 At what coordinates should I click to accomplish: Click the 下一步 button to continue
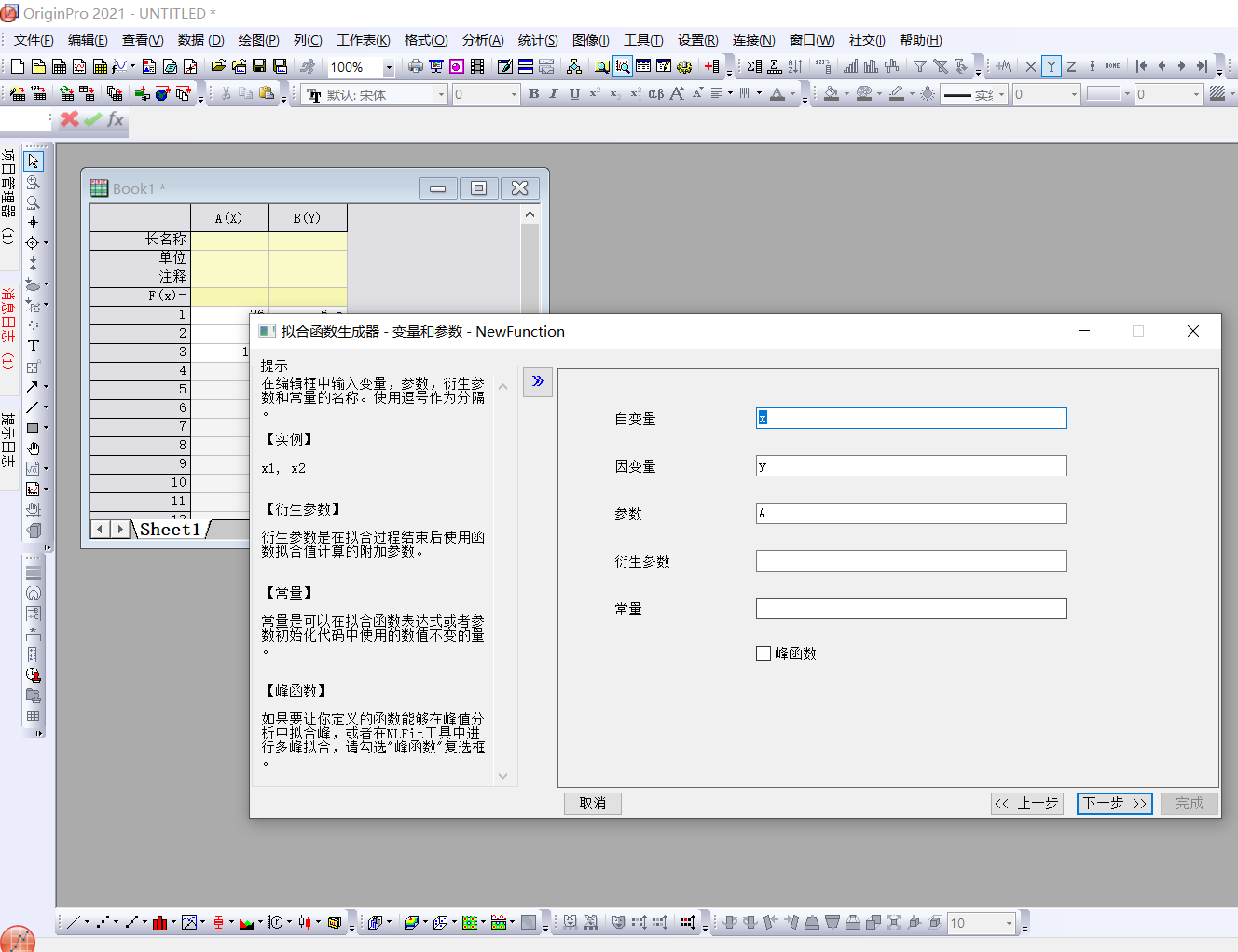point(1115,803)
